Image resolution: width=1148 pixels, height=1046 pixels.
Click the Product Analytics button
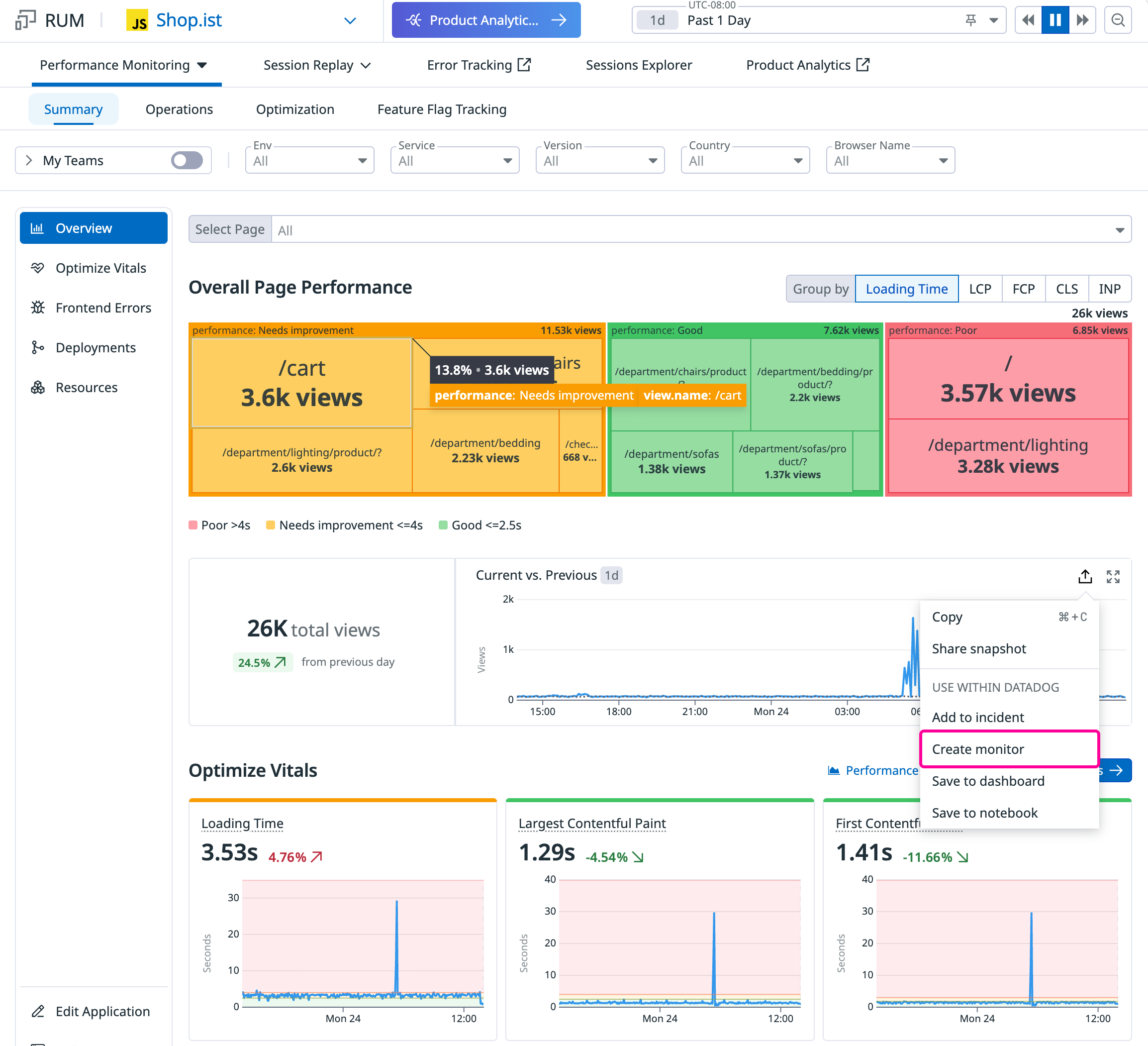click(486, 20)
